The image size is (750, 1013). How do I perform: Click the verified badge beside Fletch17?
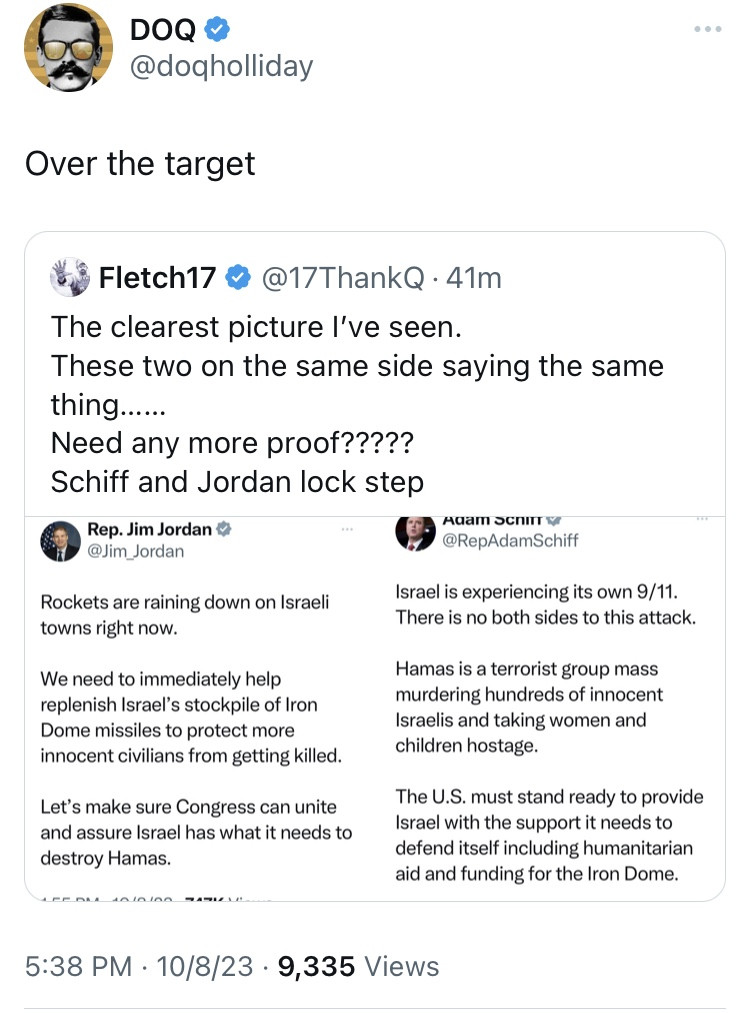point(237,278)
